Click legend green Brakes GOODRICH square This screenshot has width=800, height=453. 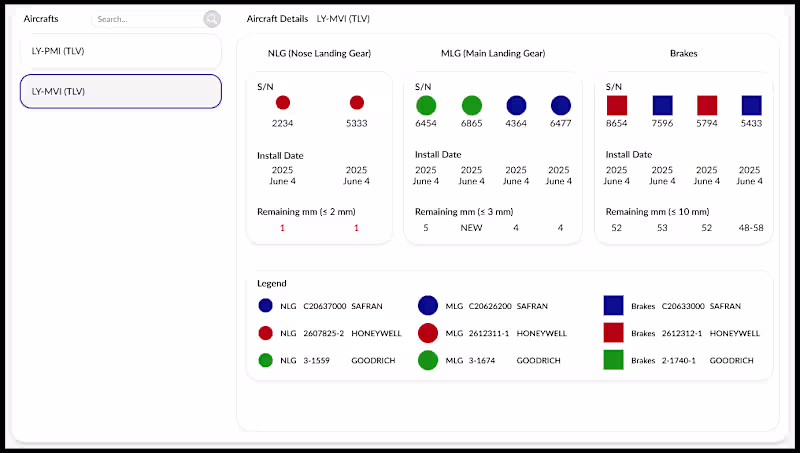coord(613,360)
